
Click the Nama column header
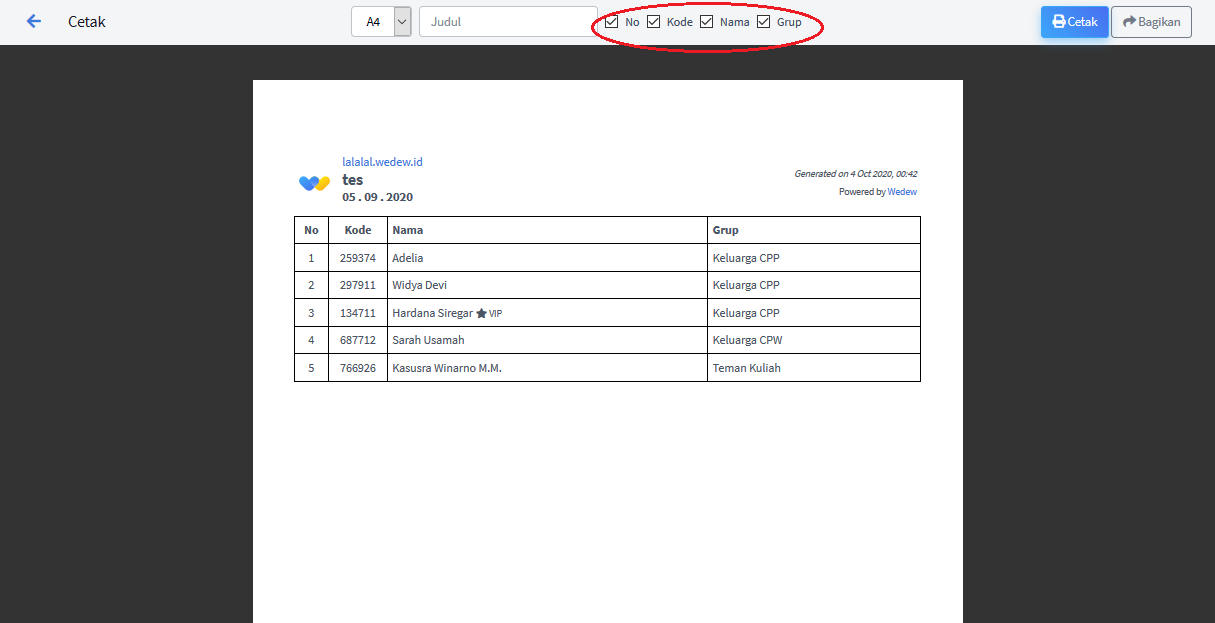click(x=548, y=230)
